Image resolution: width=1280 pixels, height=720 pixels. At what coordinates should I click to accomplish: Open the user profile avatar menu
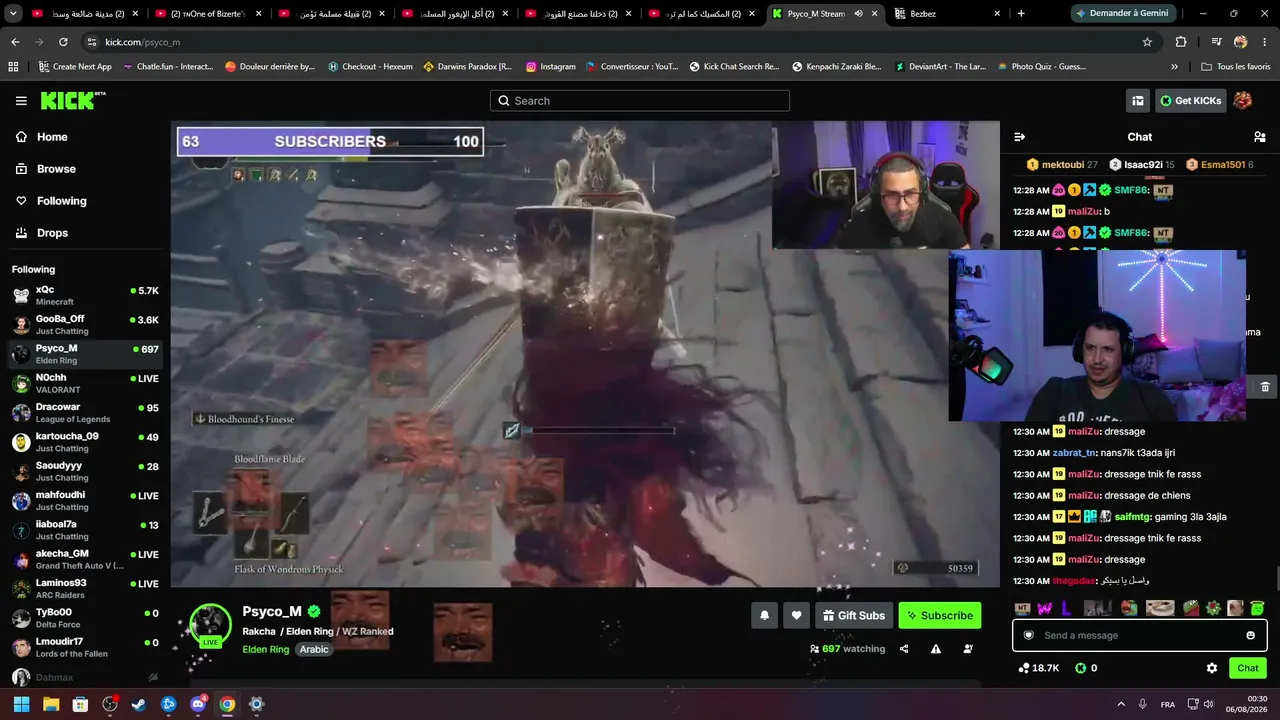(x=1243, y=101)
